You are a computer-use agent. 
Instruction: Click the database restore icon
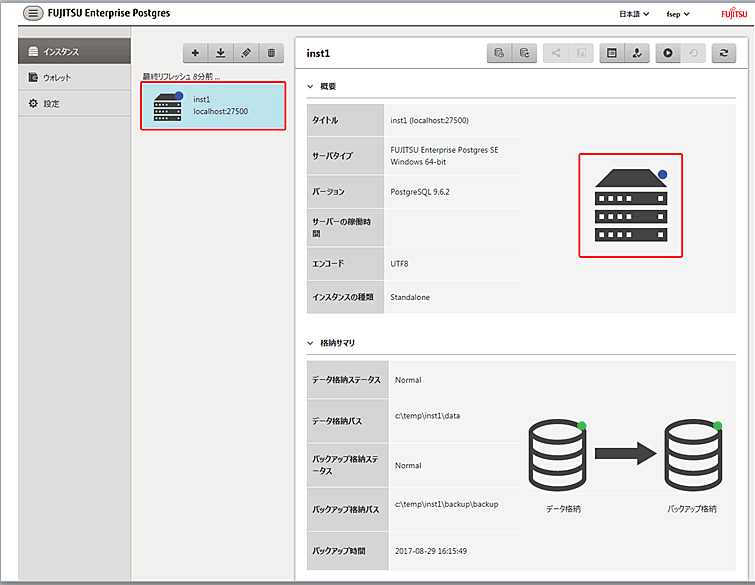tap(524, 53)
